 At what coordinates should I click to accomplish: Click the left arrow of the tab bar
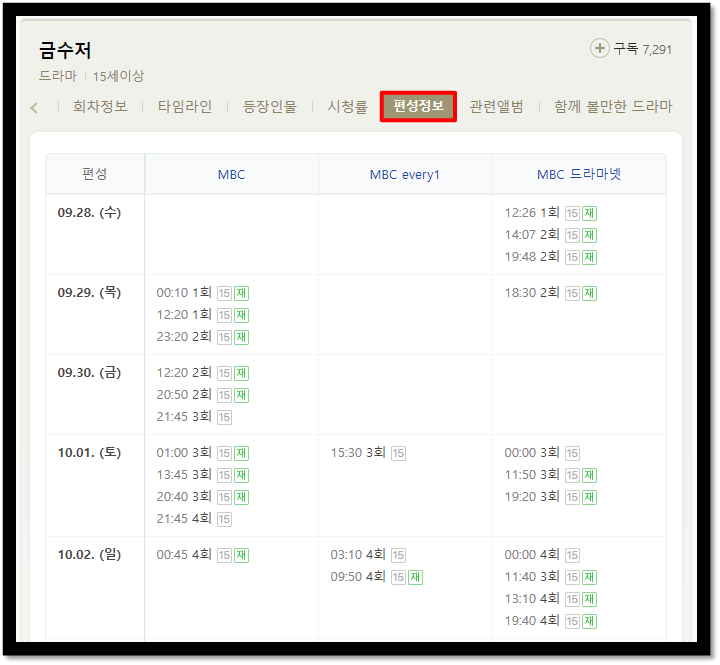34,108
